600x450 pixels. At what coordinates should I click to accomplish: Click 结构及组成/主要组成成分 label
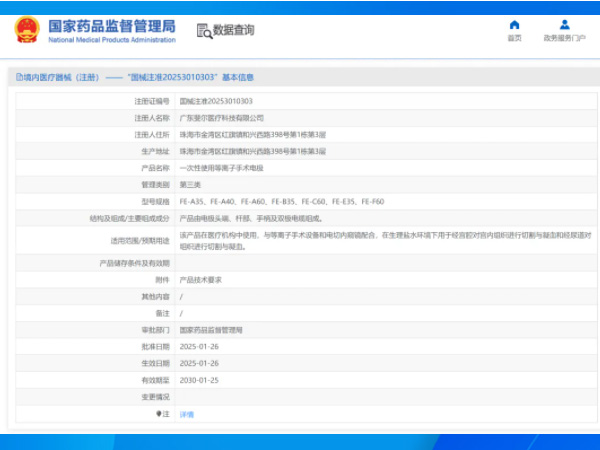coord(129,218)
